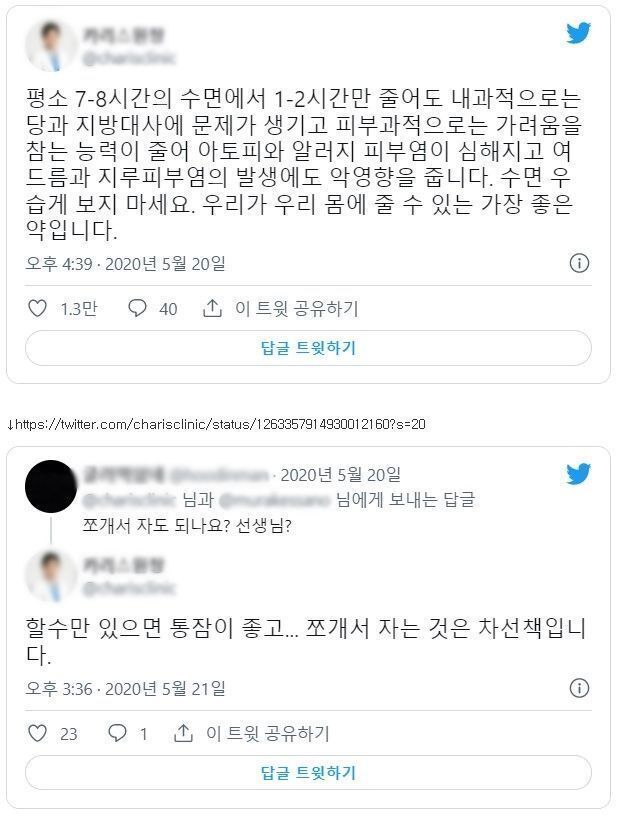Open the info icon on the reply tweet
This screenshot has width=617, height=816.
pyautogui.click(x=579, y=687)
